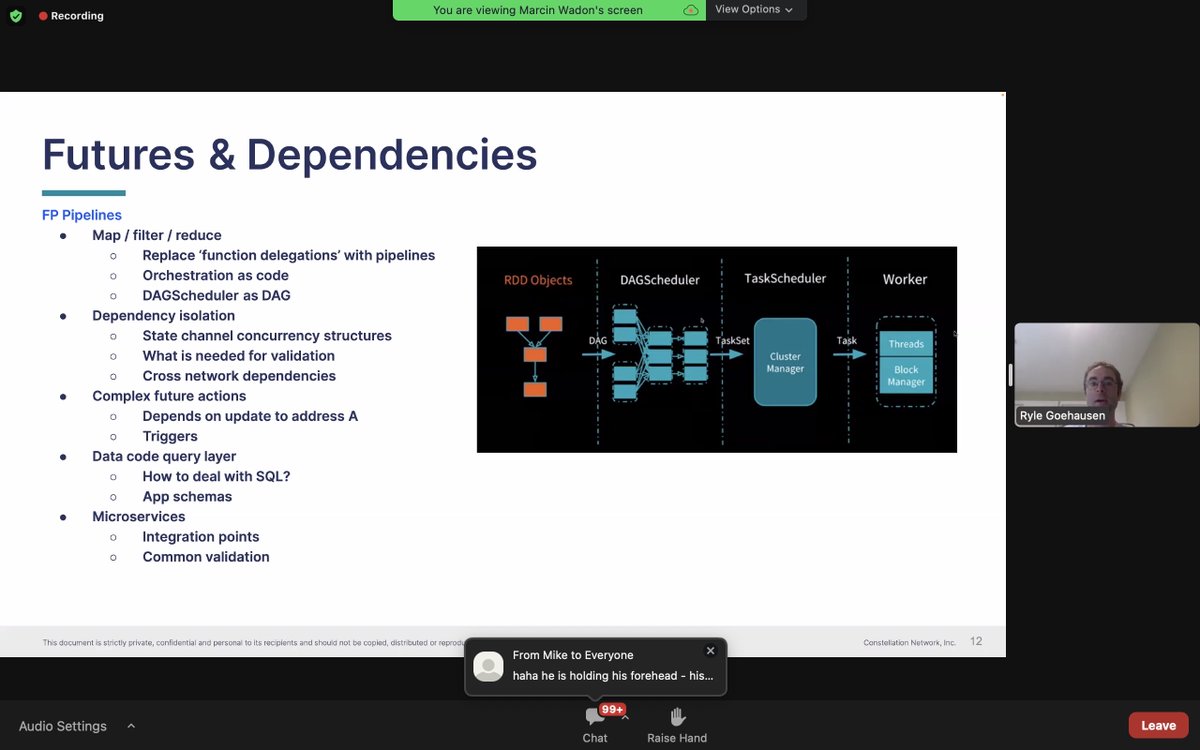The height and width of the screenshot is (750, 1200).
Task: Click the 99+ unread chat badge
Action: point(610,708)
